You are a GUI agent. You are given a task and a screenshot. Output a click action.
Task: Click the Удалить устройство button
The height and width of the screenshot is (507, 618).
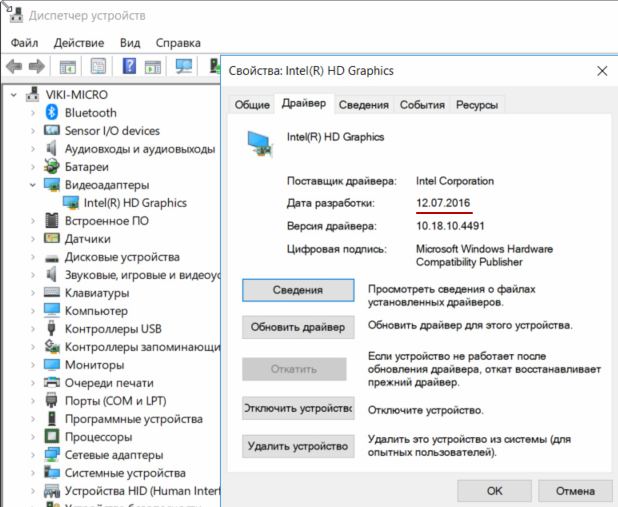point(298,446)
